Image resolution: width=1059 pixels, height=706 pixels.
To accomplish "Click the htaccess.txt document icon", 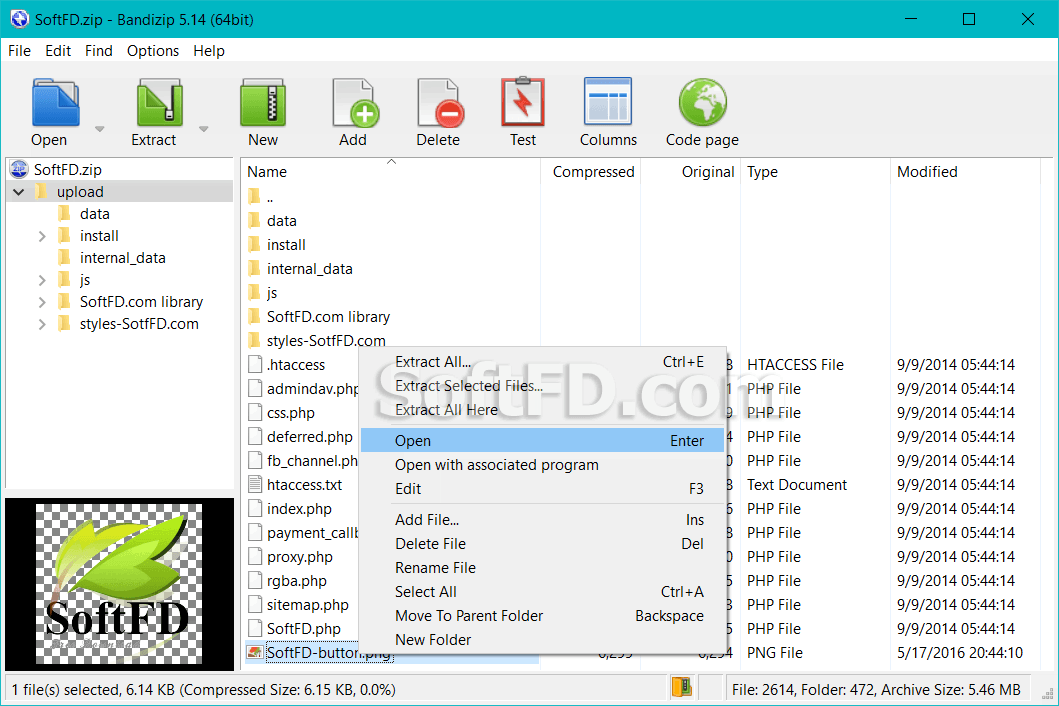I will (x=255, y=484).
